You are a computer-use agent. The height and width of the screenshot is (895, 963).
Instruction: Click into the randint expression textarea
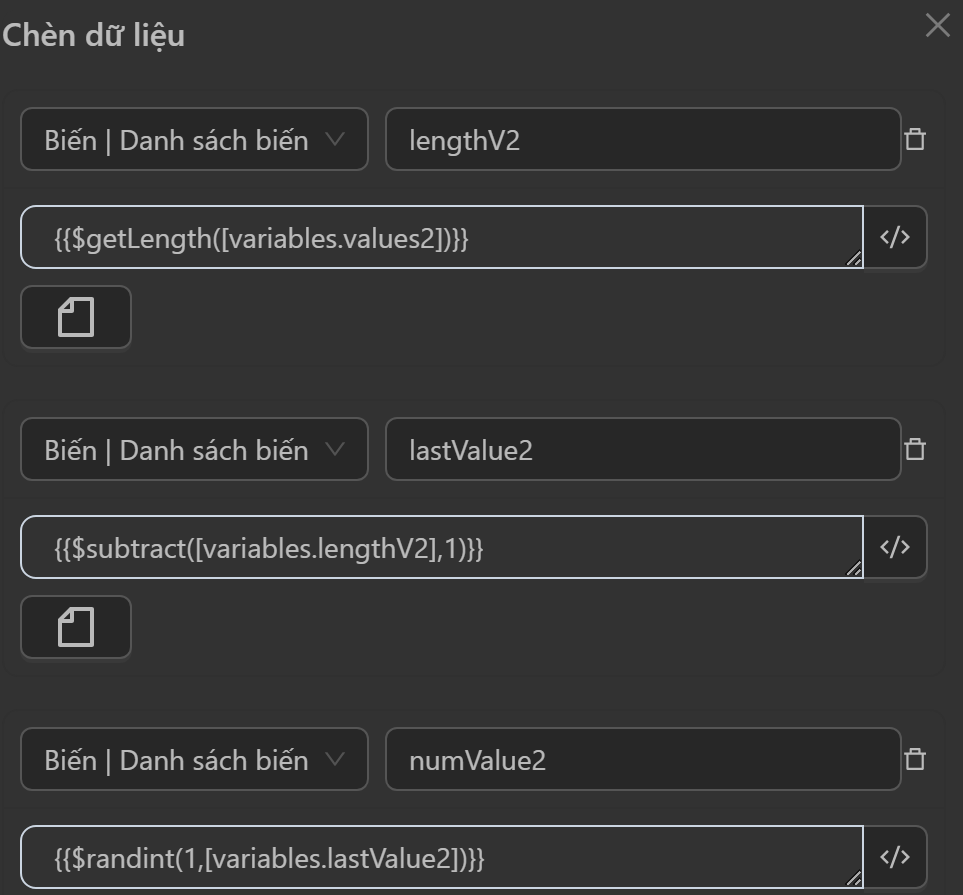click(440, 858)
